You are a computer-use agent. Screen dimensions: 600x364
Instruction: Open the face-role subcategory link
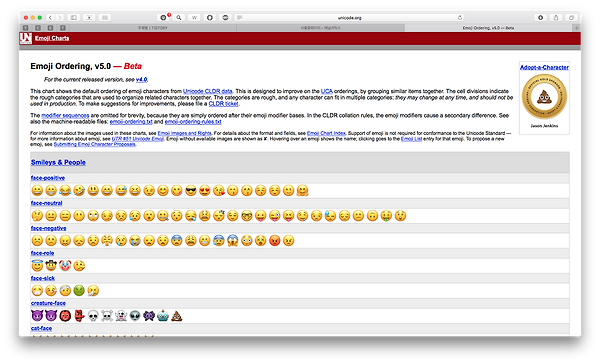pyautogui.click(x=42, y=253)
